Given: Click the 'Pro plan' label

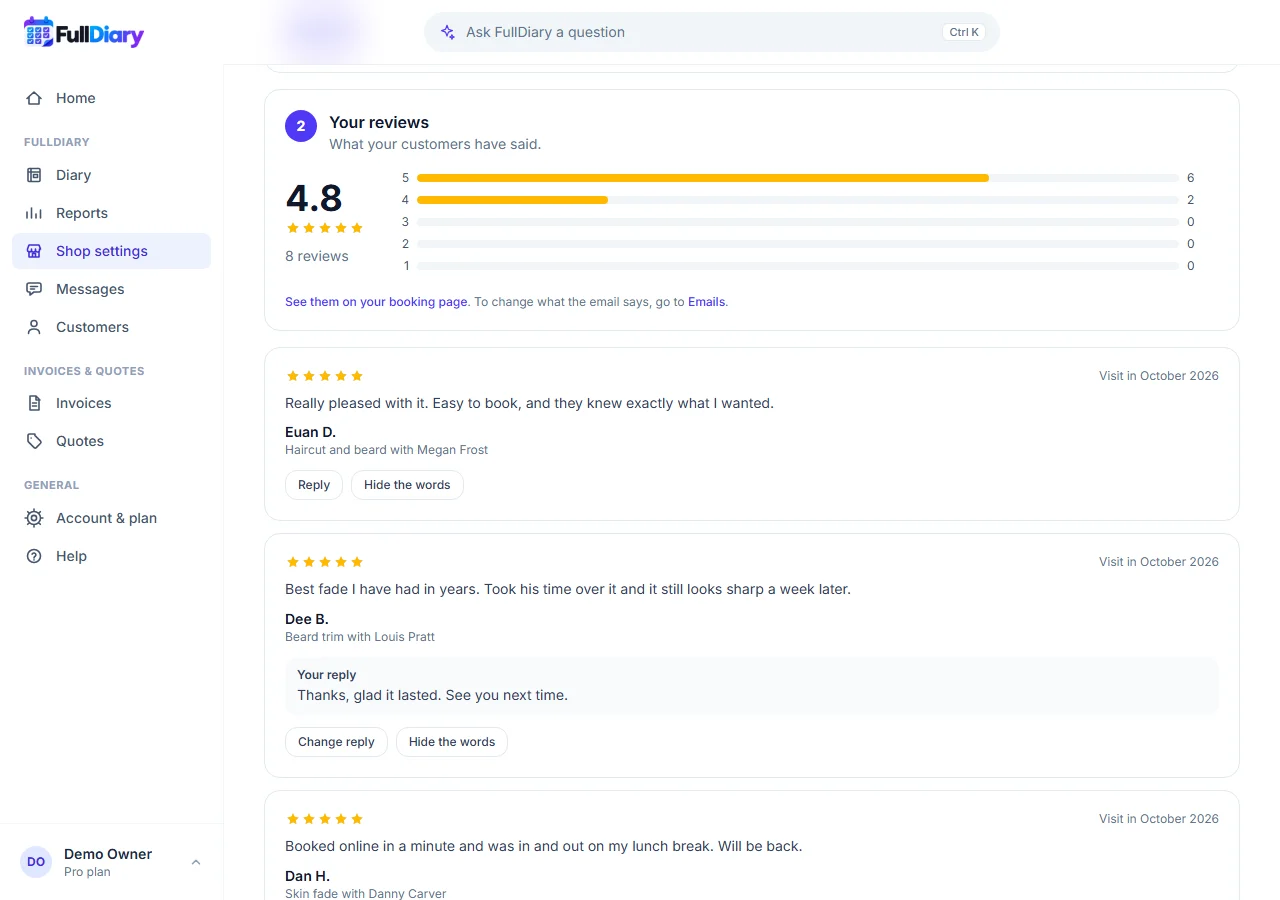Looking at the screenshot, I should 87,872.
